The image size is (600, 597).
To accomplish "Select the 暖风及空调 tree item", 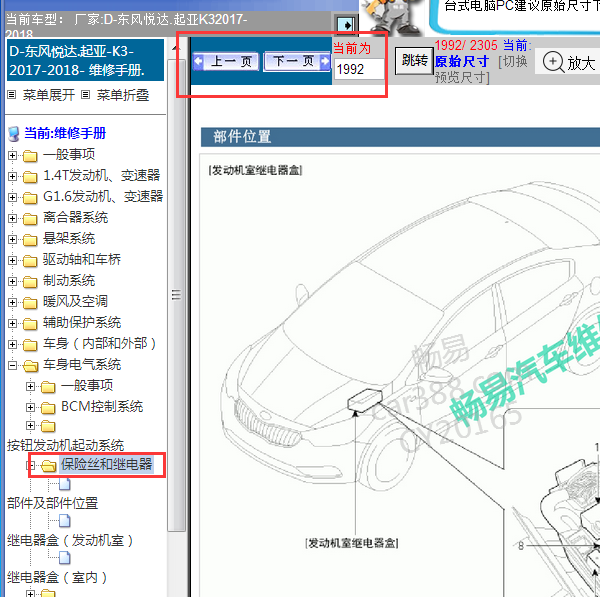I will pos(75,302).
